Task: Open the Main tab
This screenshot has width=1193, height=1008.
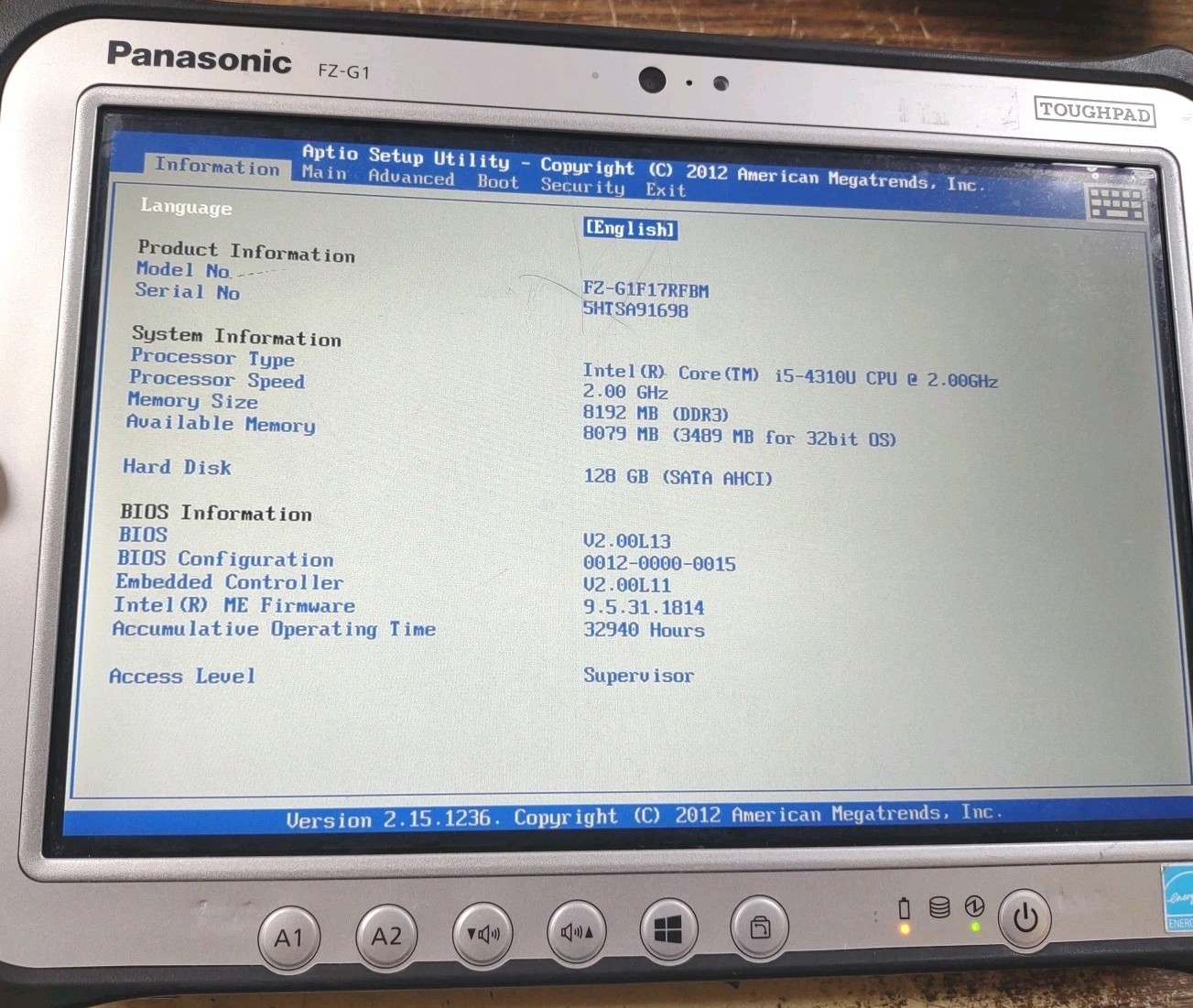Action: pyautogui.click(x=325, y=172)
